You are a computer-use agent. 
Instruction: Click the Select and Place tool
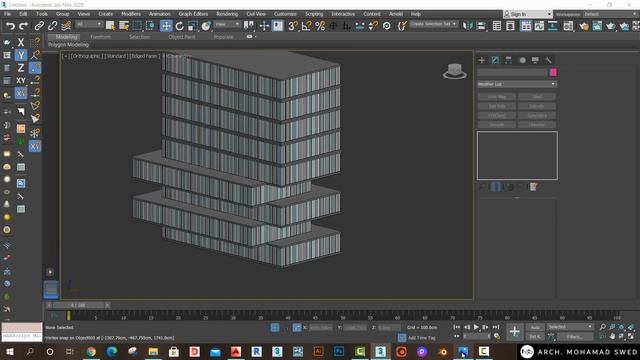206,26
